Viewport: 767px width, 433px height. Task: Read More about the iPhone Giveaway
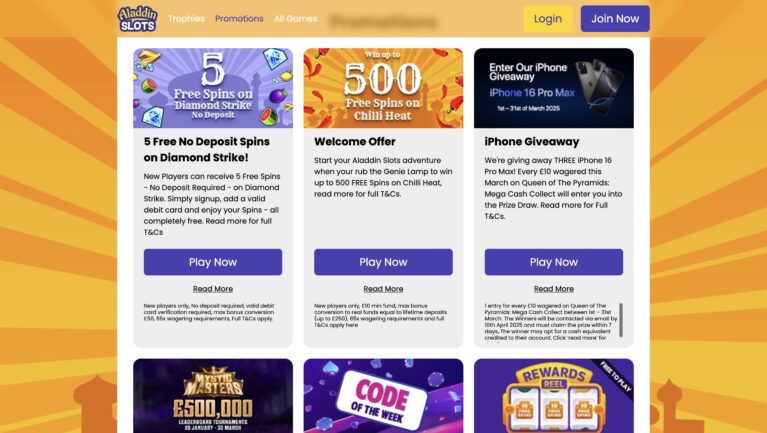pyautogui.click(x=554, y=289)
